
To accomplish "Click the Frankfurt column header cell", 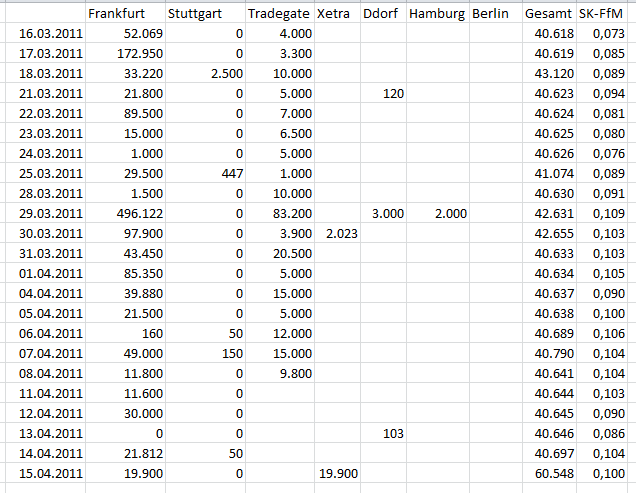I will pyautogui.click(x=116, y=15).
